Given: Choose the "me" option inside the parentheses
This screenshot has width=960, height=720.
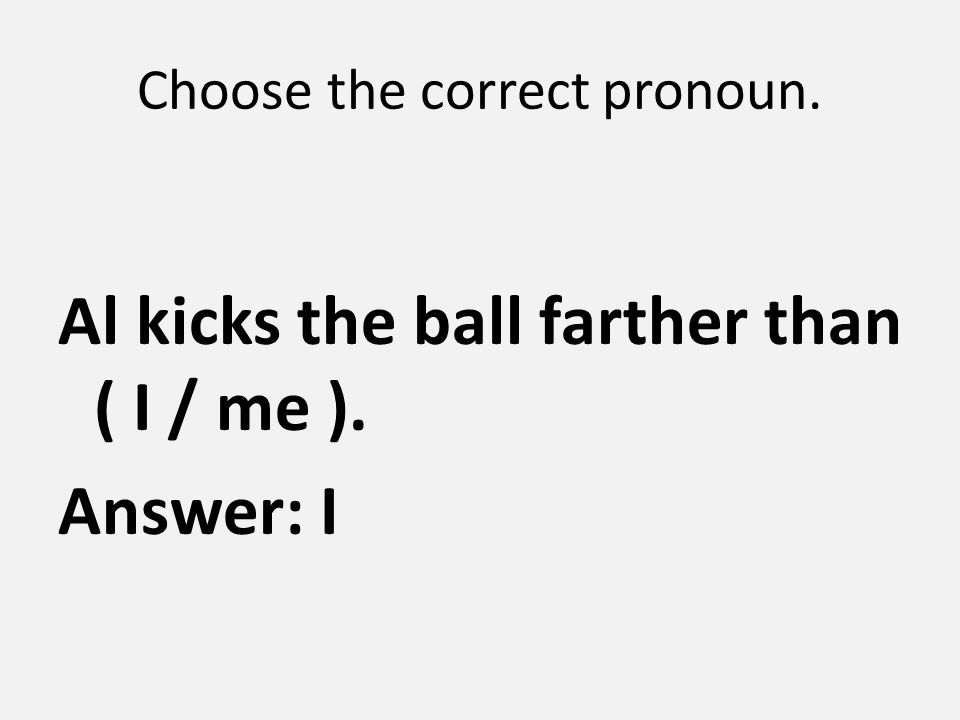Looking at the screenshot, I should [x=263, y=411].
